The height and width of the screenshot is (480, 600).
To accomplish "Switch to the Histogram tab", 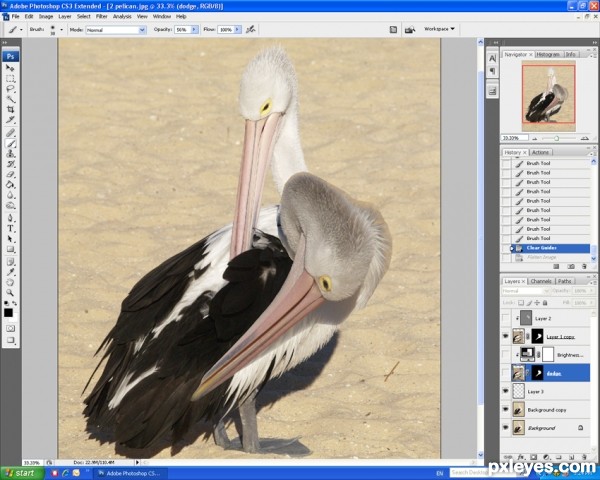I will (548, 54).
